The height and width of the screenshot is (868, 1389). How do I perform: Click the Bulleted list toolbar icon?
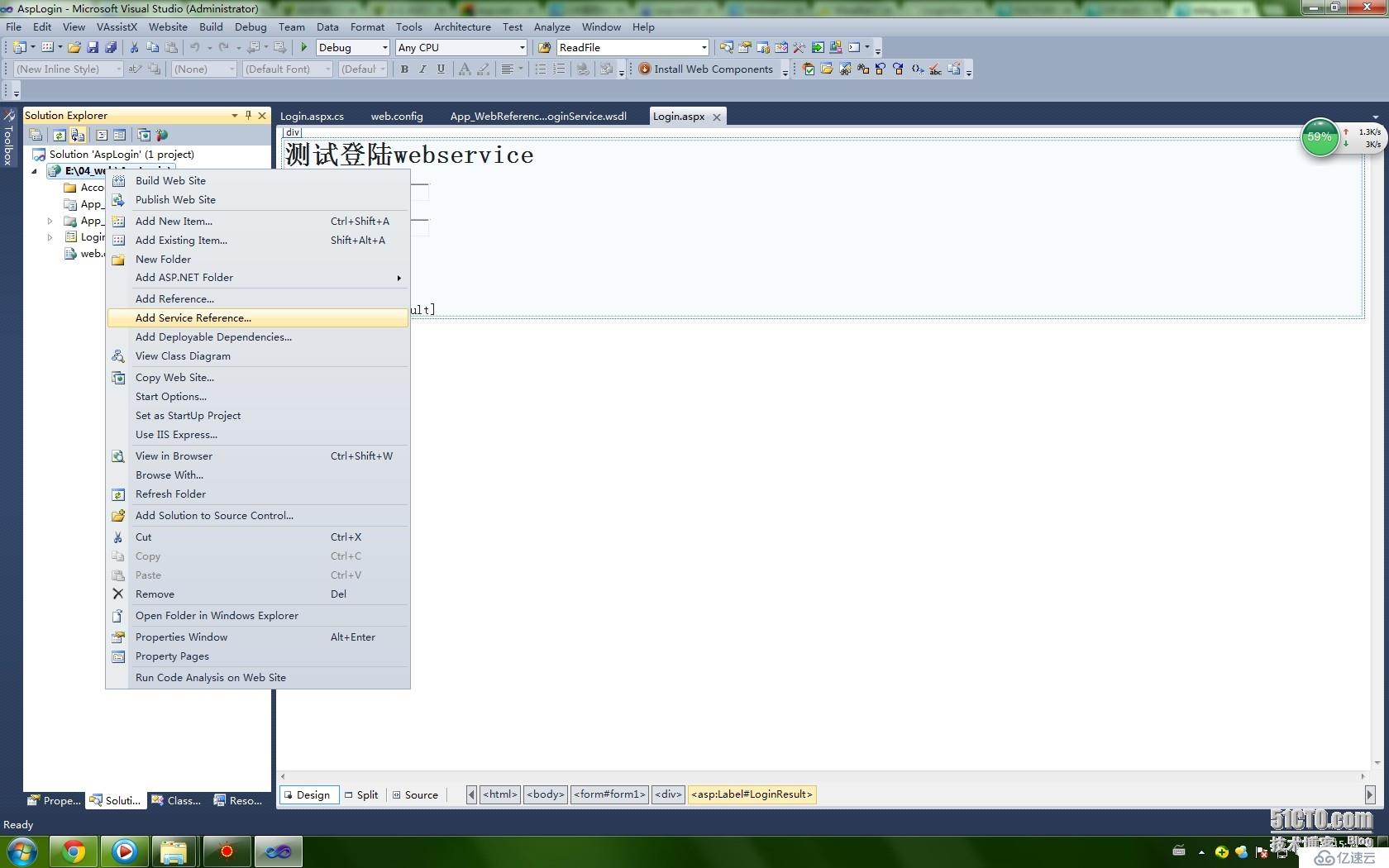541,69
